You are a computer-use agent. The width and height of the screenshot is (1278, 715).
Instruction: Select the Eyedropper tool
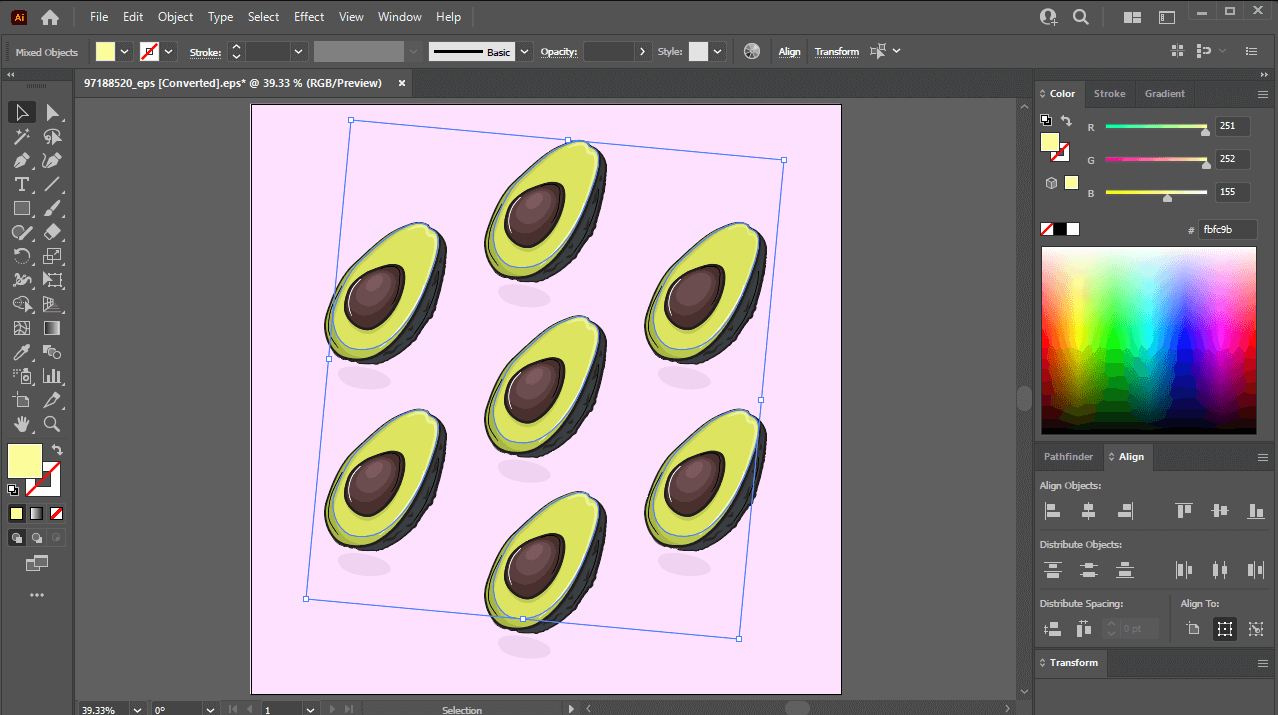coord(22,352)
